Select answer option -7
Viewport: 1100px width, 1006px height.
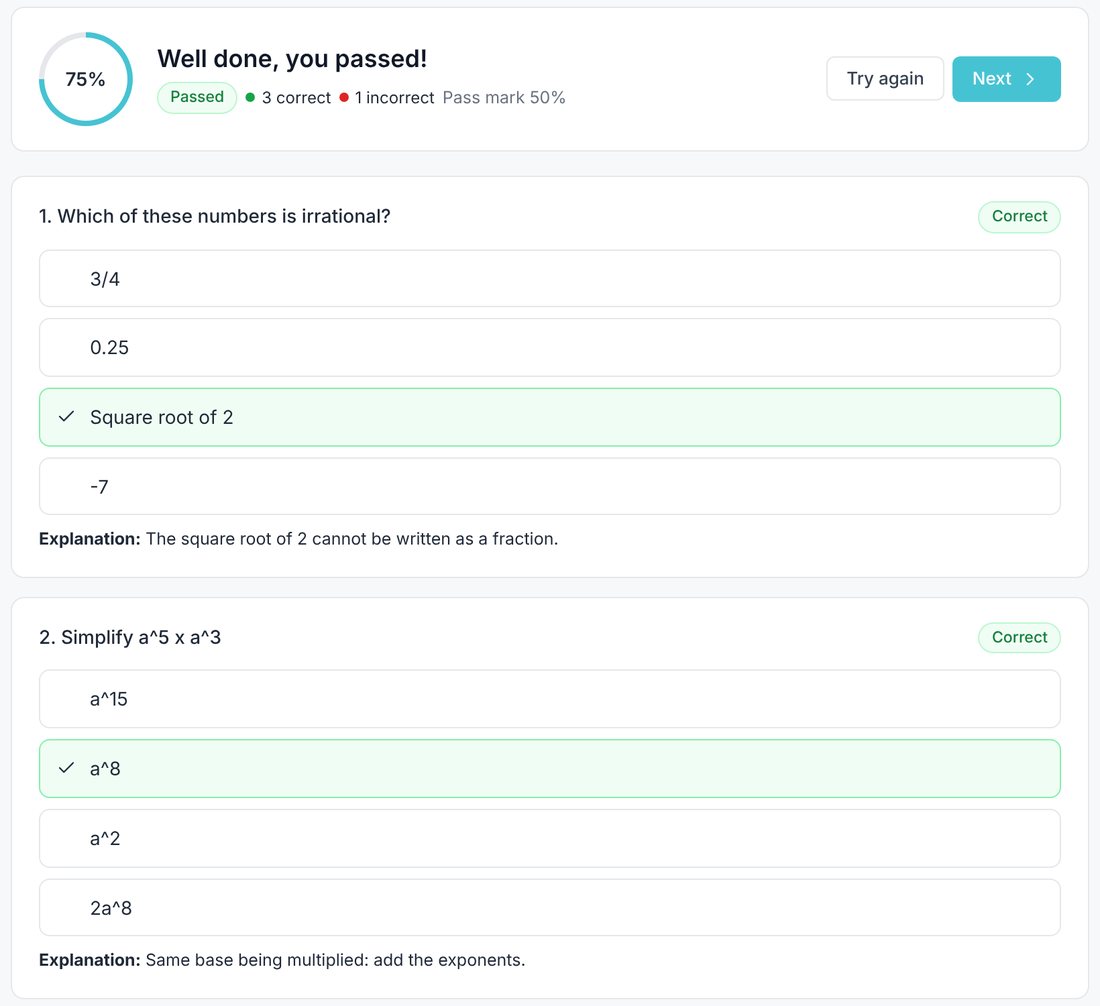(x=549, y=486)
